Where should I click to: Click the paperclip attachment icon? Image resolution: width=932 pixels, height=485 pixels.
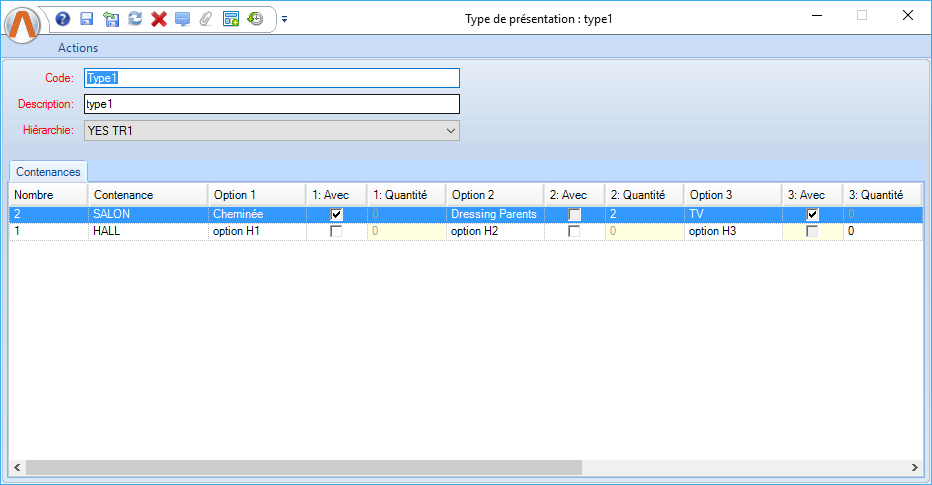(x=206, y=18)
